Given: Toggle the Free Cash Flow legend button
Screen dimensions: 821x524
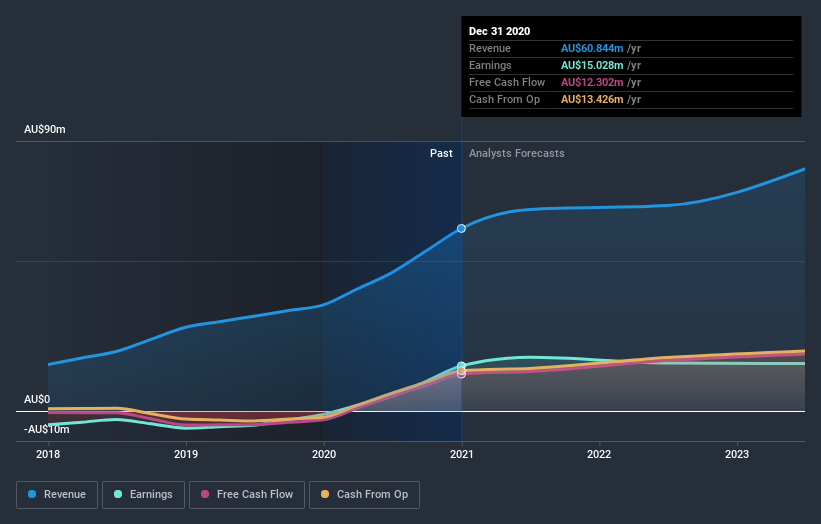Looking at the screenshot, I should click(247, 495).
